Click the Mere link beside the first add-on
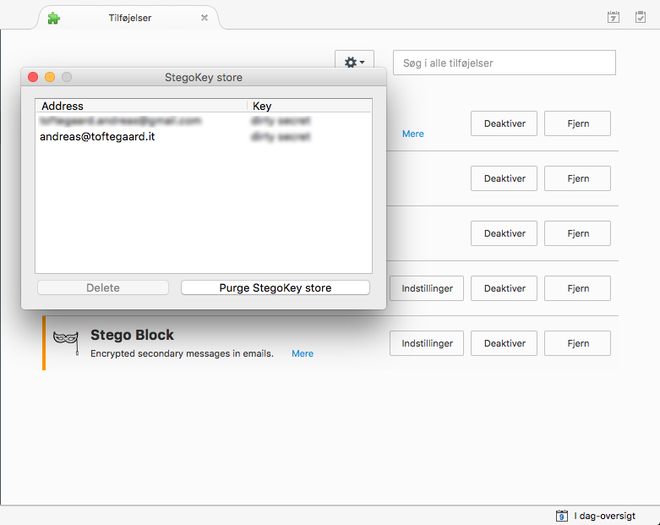 point(413,134)
